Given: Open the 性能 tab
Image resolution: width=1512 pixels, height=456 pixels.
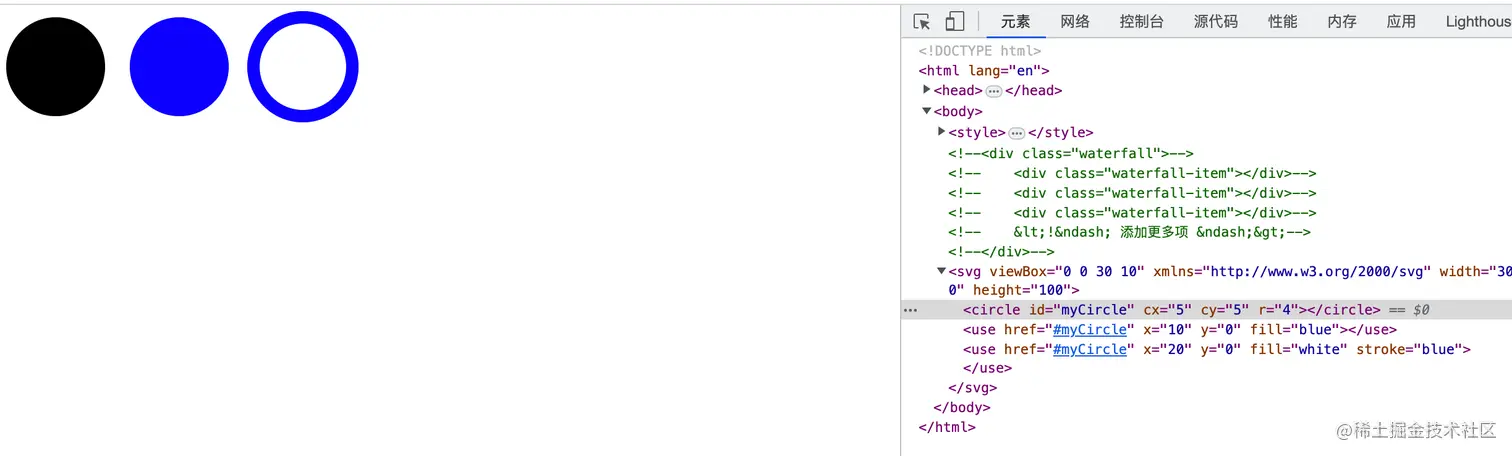Looking at the screenshot, I should pos(1283,21).
